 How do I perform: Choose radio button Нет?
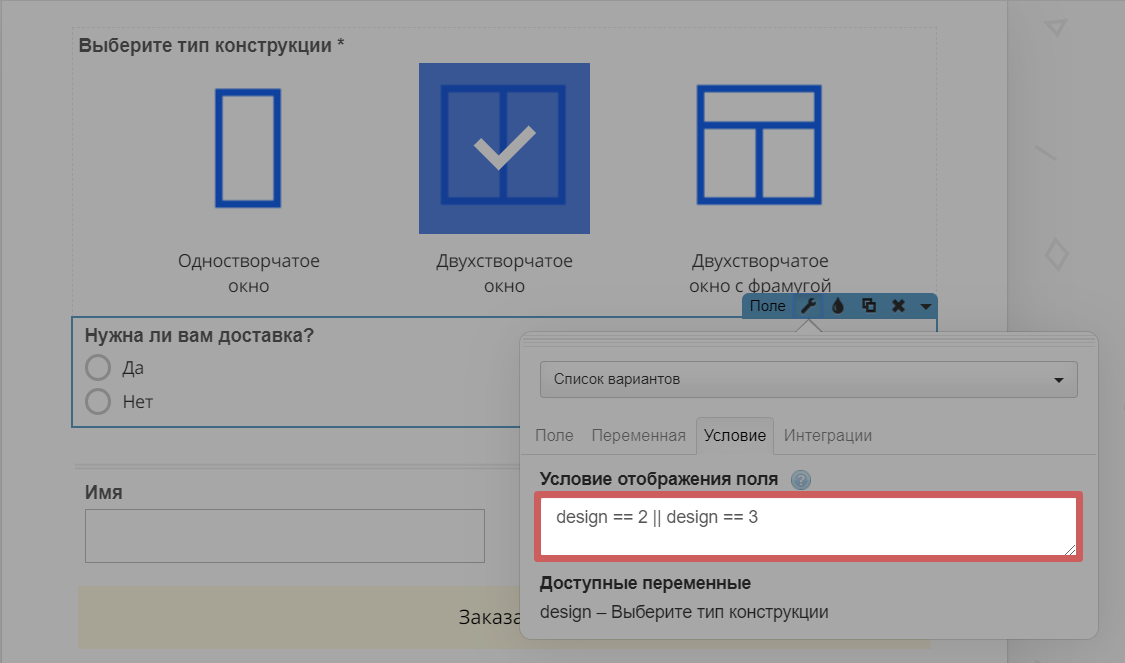[x=98, y=401]
